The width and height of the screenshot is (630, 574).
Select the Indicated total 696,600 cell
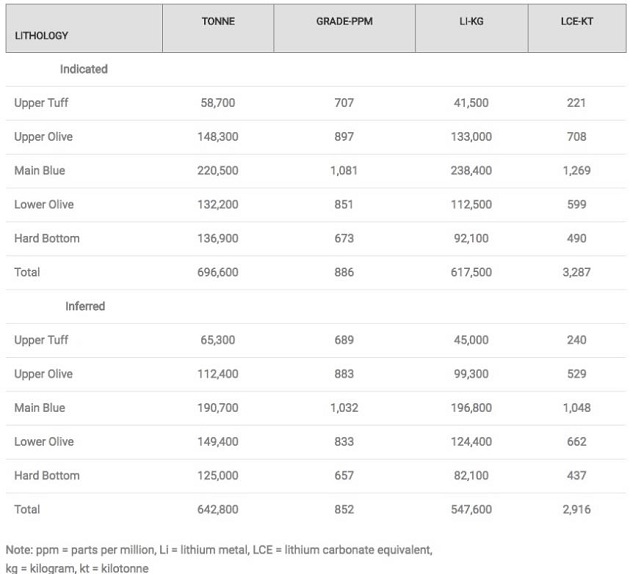(x=218, y=272)
